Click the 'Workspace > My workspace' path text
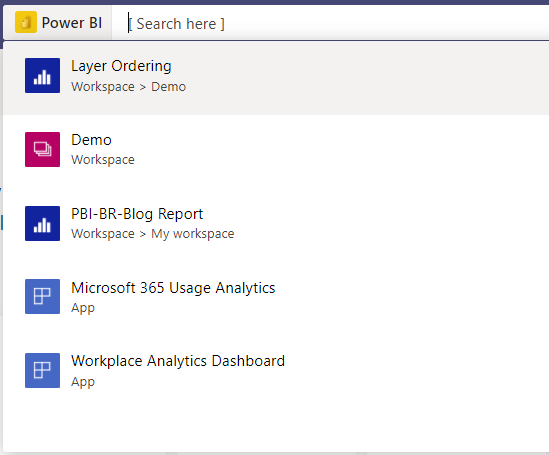 tap(153, 234)
